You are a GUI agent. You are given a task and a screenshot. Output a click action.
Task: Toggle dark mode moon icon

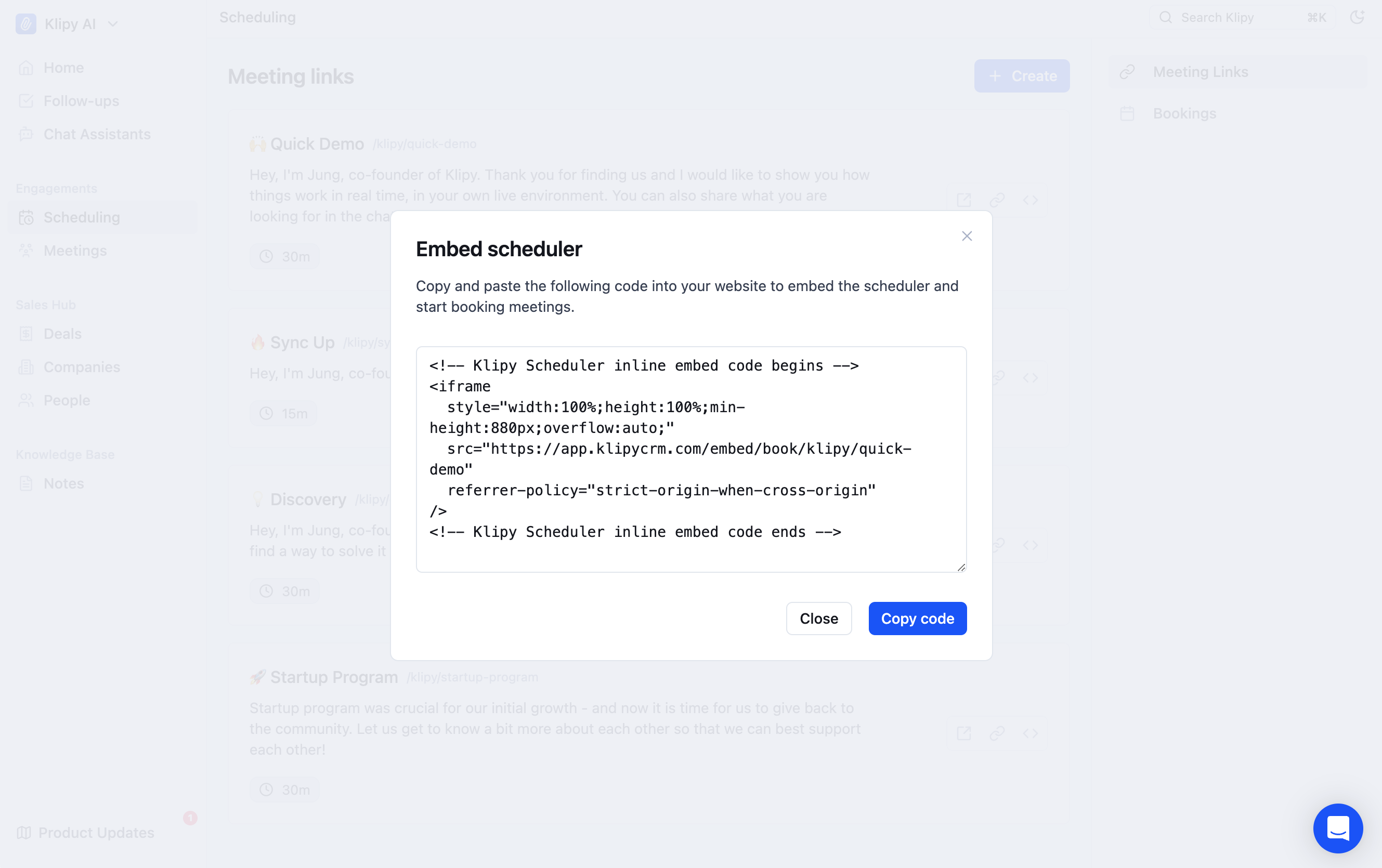1357,17
